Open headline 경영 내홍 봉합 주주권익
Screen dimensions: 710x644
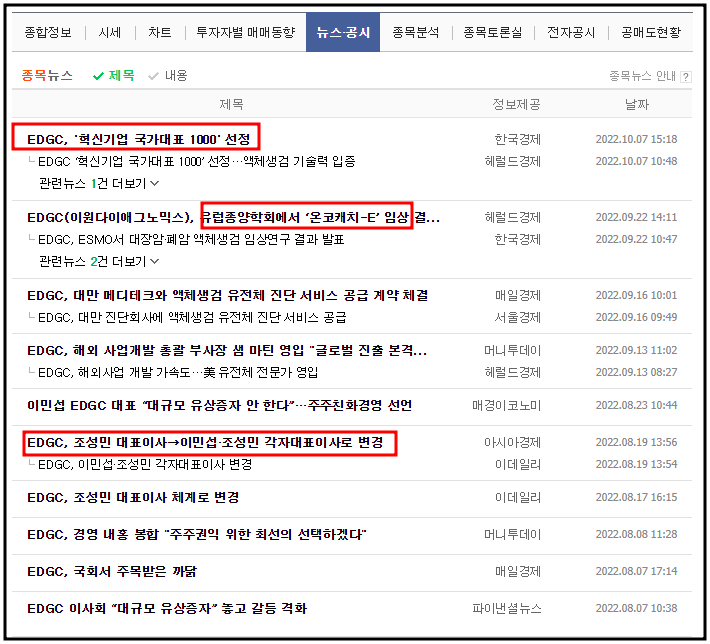coord(197,534)
